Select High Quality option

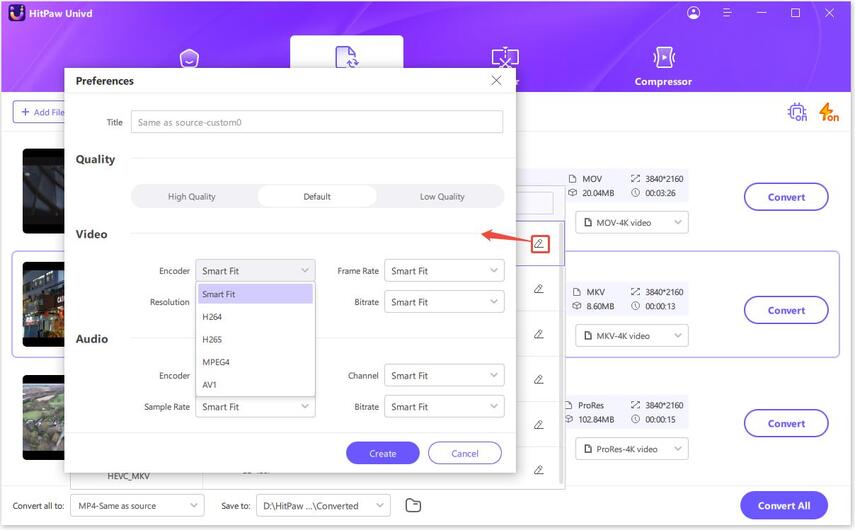tap(191, 196)
